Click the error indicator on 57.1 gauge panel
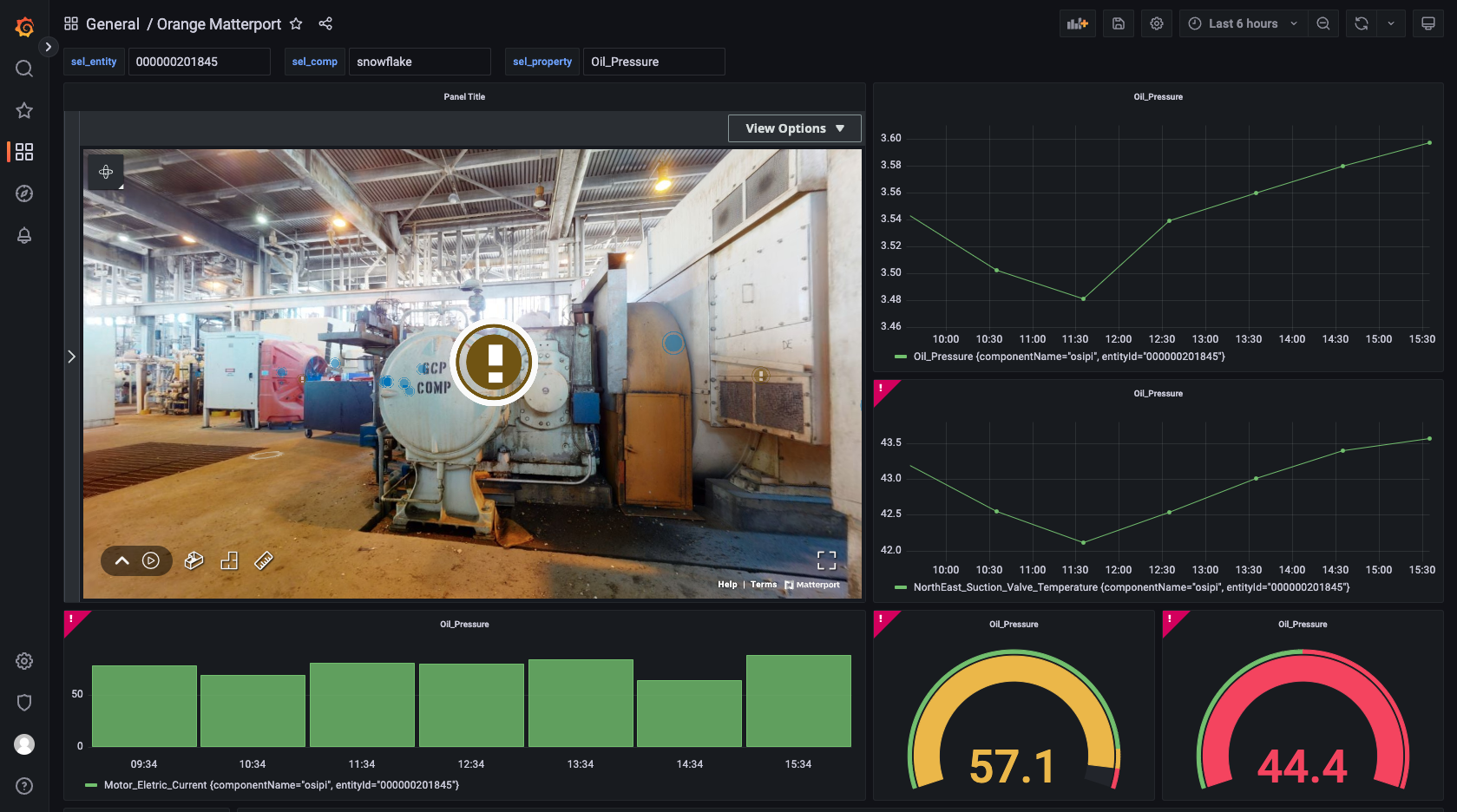Screen dimensions: 1457x812 tap(881, 619)
